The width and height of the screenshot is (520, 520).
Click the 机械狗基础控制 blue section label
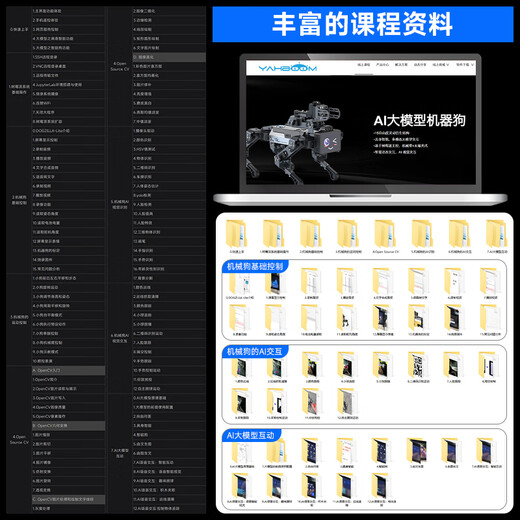255,266
